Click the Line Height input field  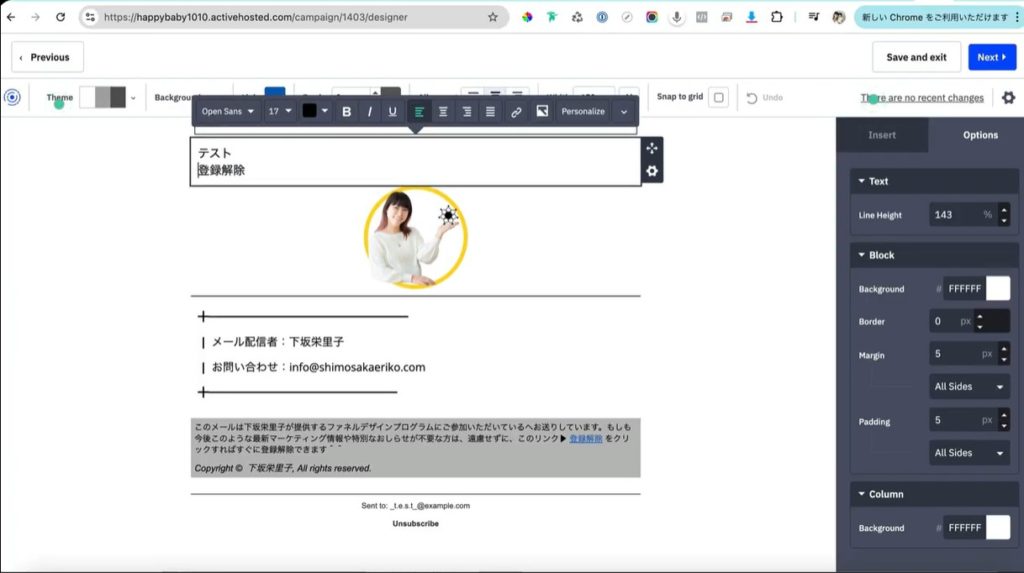953,215
